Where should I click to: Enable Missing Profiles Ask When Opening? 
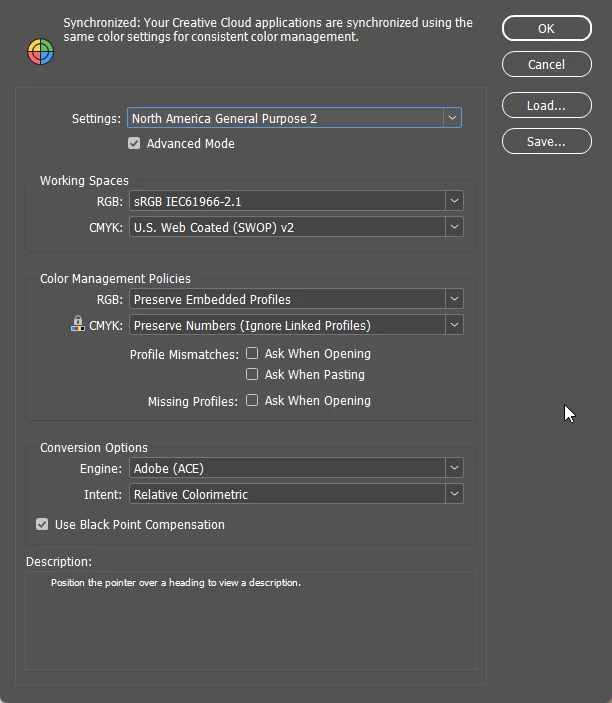pos(252,400)
